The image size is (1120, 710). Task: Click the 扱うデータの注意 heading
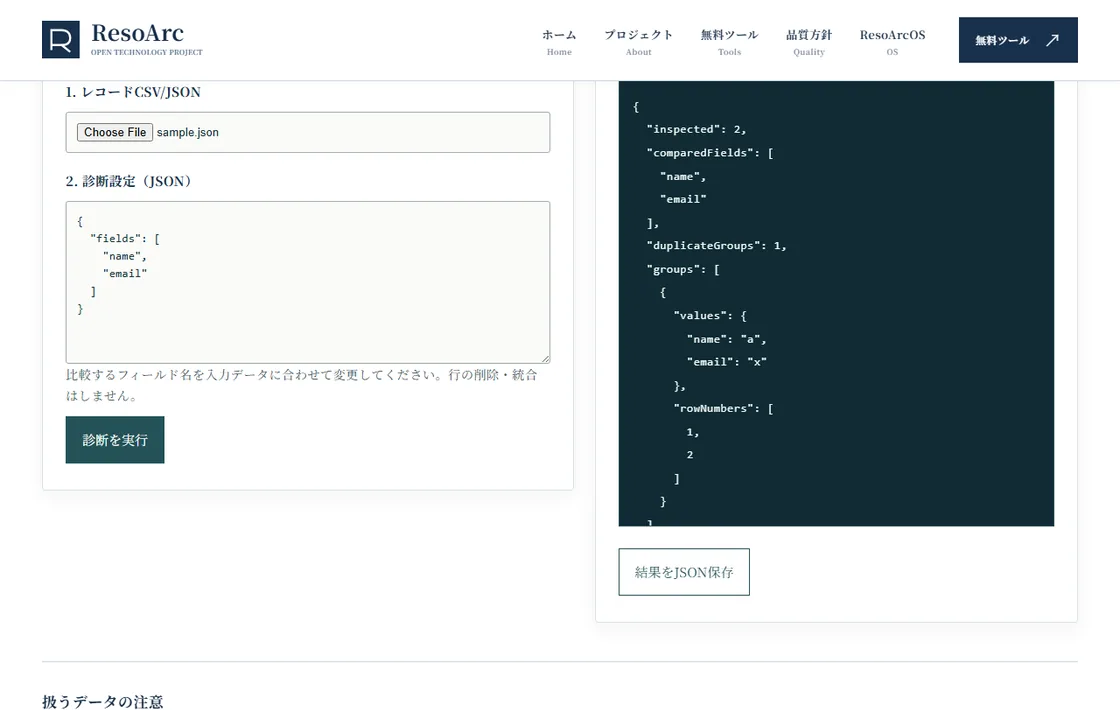click(103, 701)
